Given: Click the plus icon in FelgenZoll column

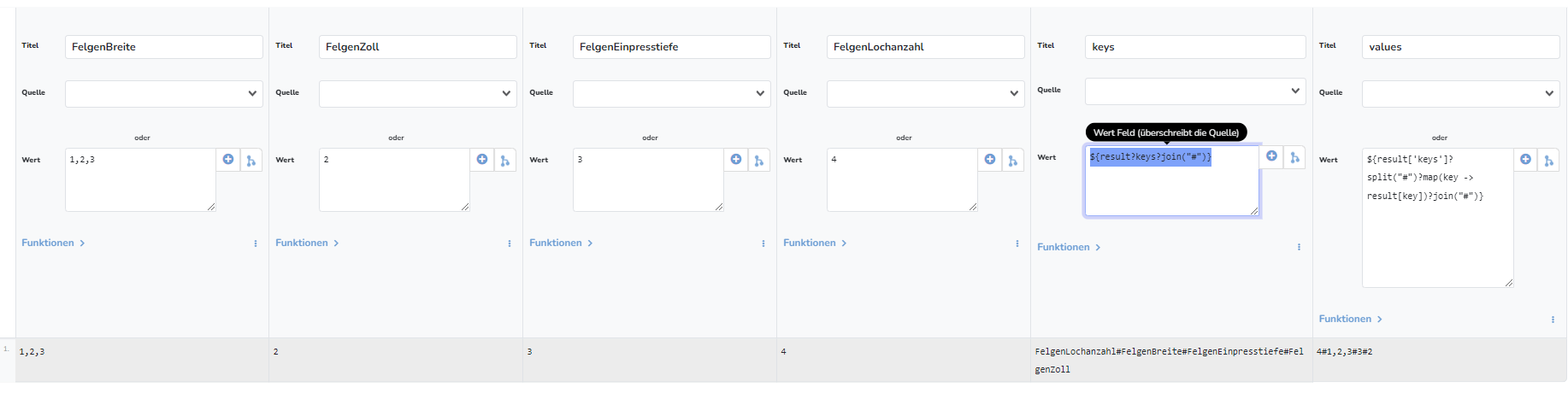Looking at the screenshot, I should [x=482, y=160].
